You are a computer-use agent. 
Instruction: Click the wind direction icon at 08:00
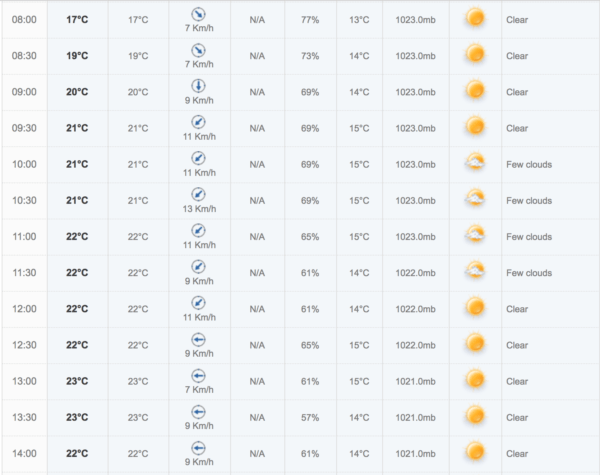(199, 15)
